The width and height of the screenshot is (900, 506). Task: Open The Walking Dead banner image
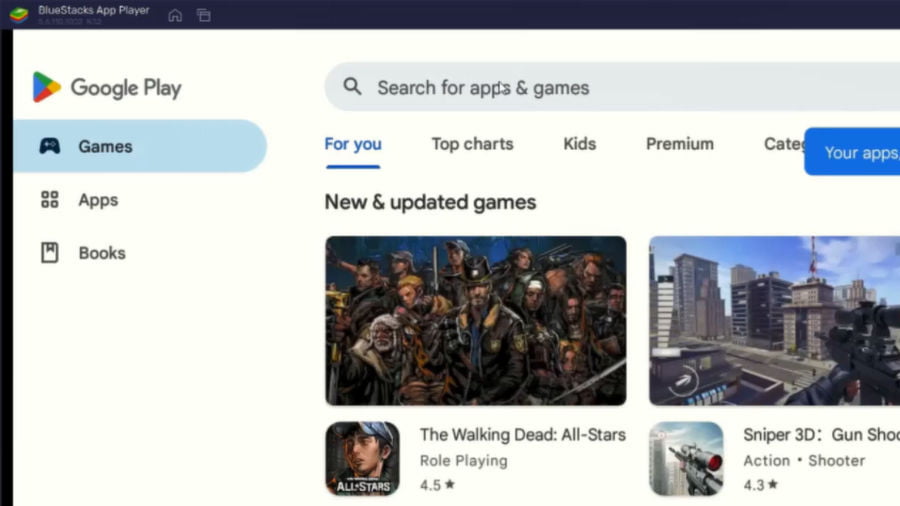(x=476, y=321)
